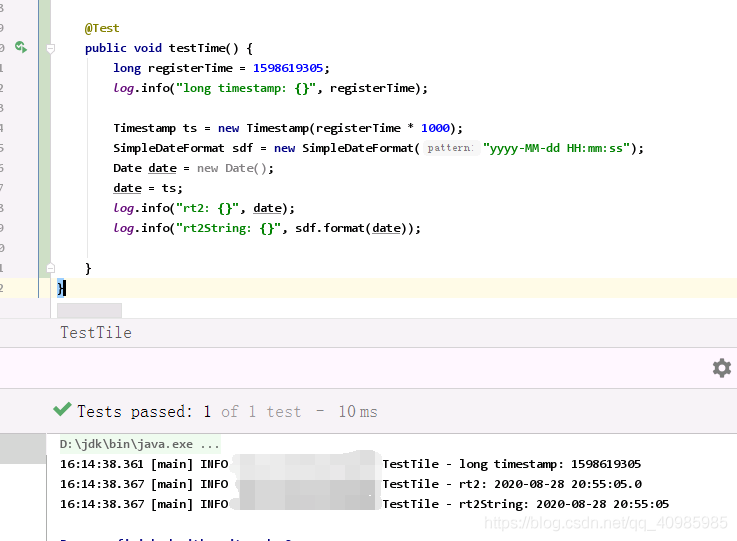
Task: Click the pattern: parameter hint
Action: [450, 148]
